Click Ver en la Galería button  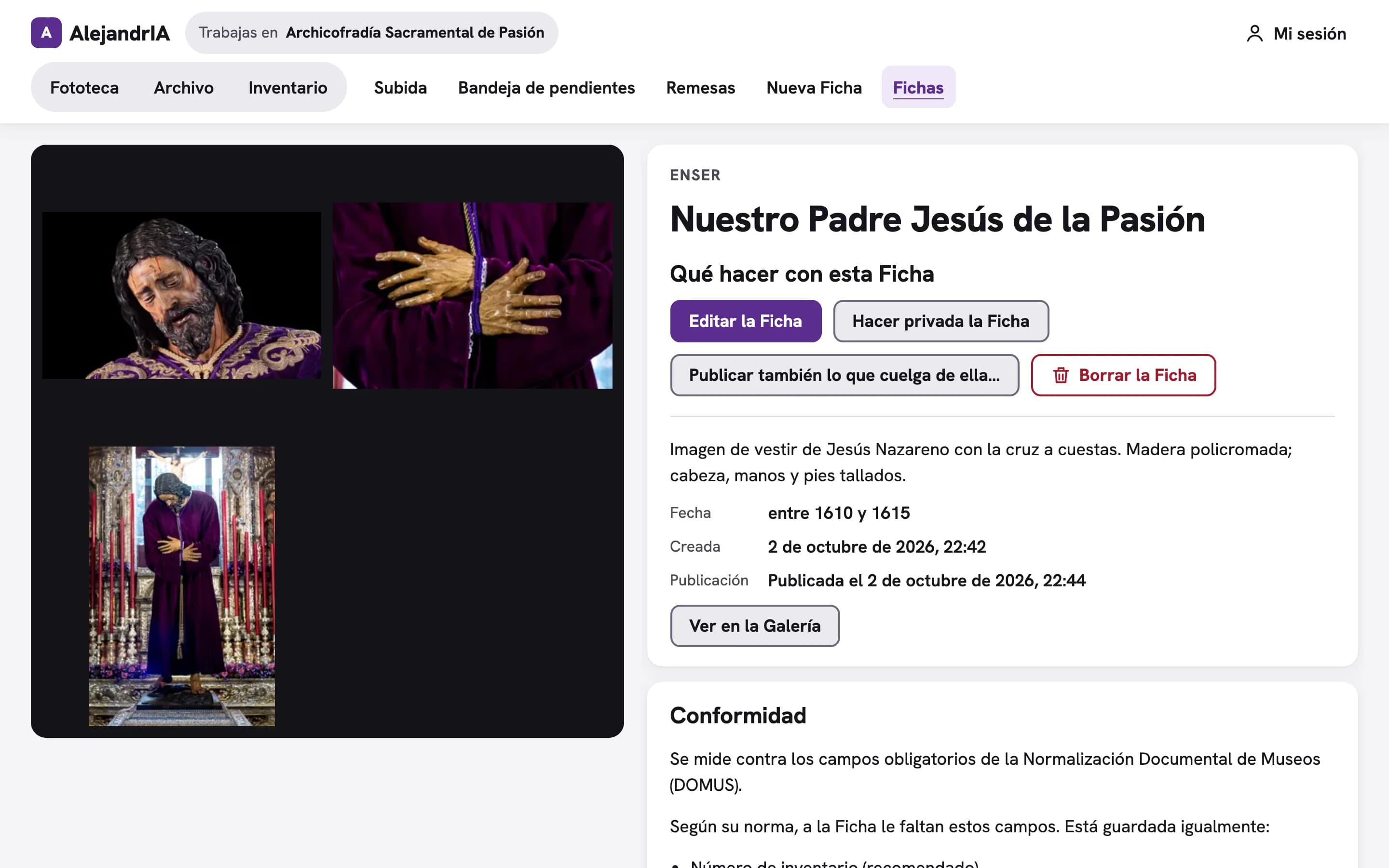[x=755, y=626]
